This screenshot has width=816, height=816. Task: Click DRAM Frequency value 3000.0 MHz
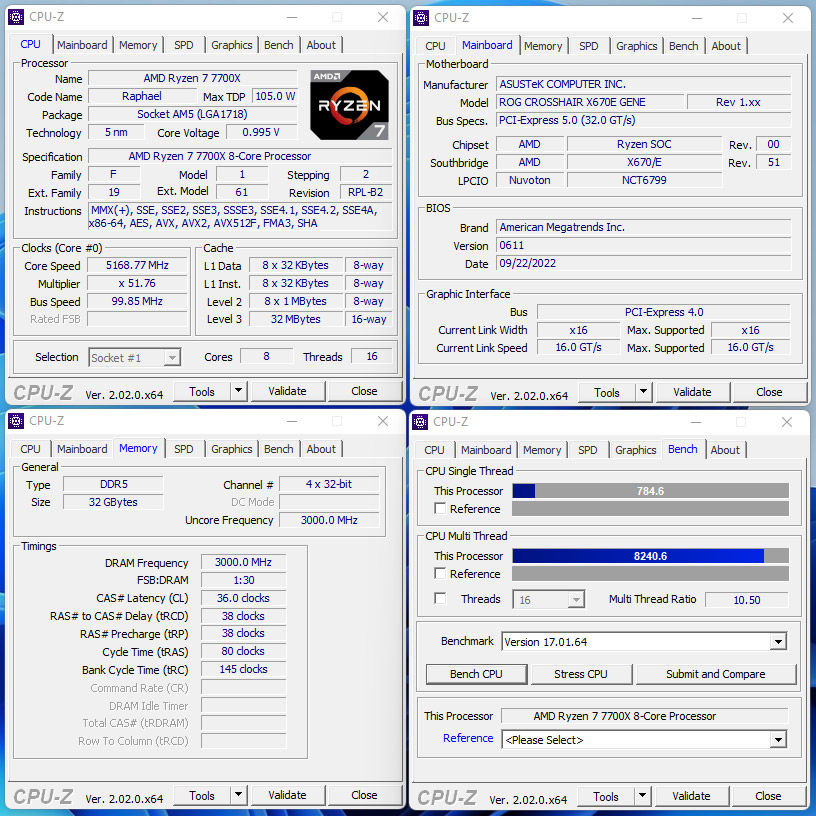pyautogui.click(x=244, y=562)
